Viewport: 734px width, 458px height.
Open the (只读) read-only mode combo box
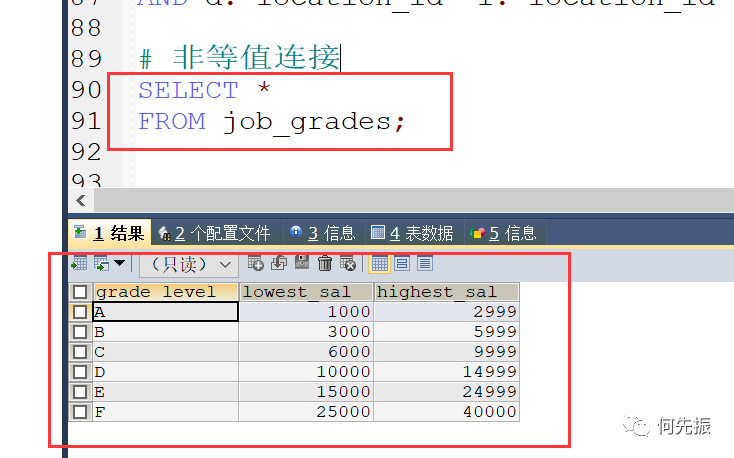[189, 265]
